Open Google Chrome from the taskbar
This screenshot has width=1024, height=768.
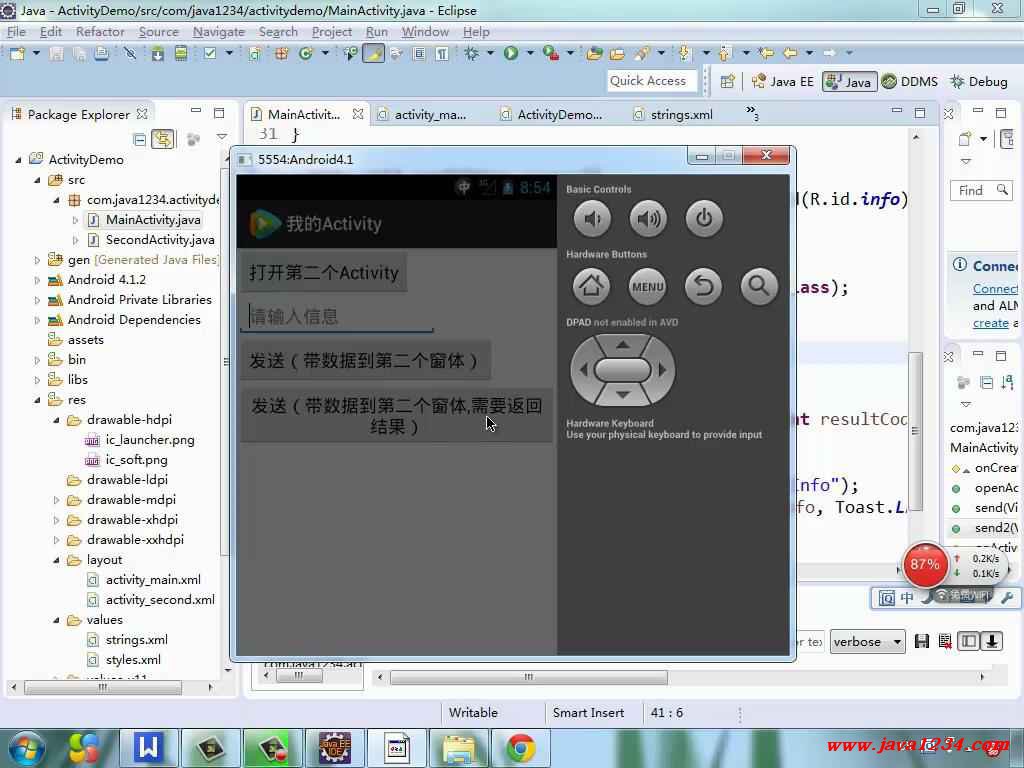click(x=520, y=747)
